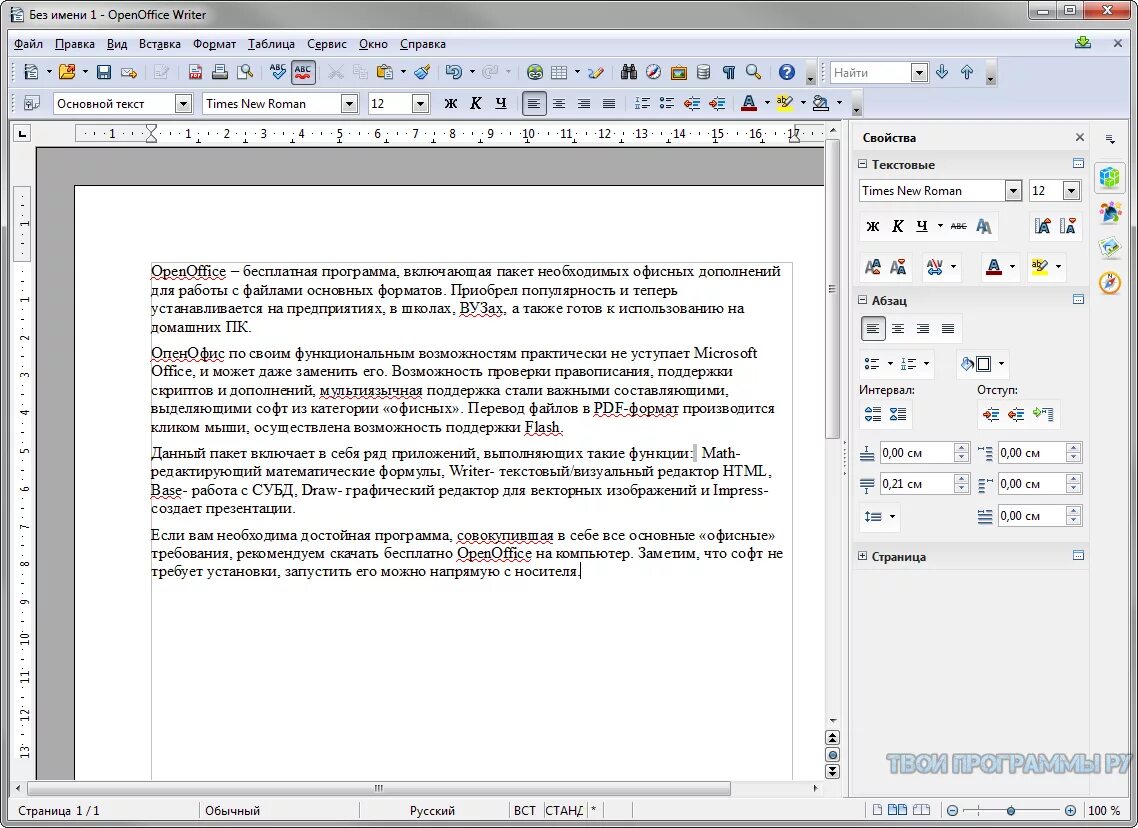Click Русский language in status bar
The width and height of the screenshot is (1138, 828).
point(433,811)
